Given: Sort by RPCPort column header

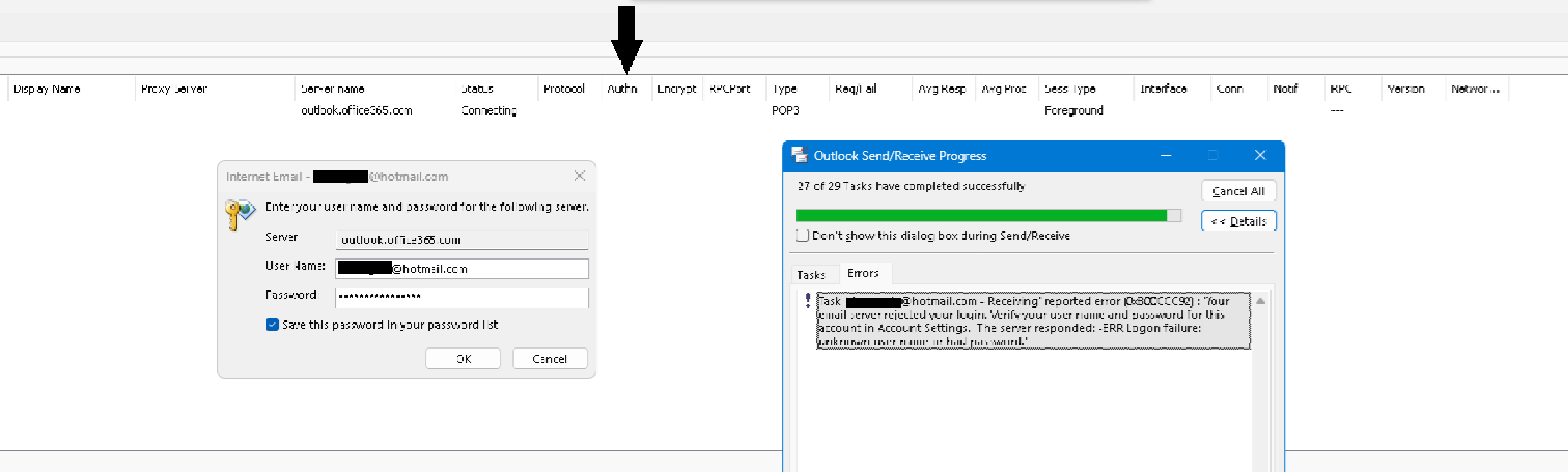Looking at the screenshot, I should (x=734, y=88).
